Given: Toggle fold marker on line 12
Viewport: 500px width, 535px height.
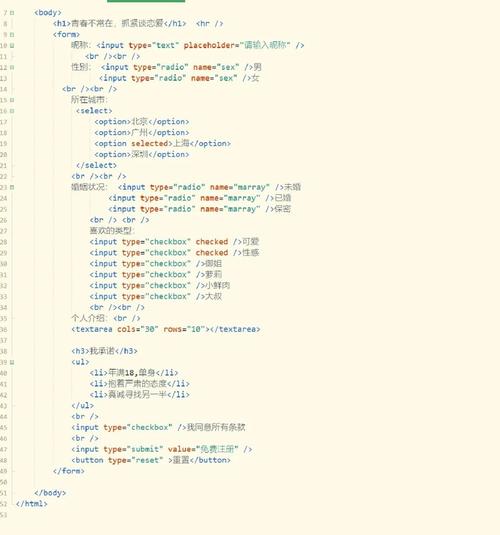Looking at the screenshot, I should (12, 68).
